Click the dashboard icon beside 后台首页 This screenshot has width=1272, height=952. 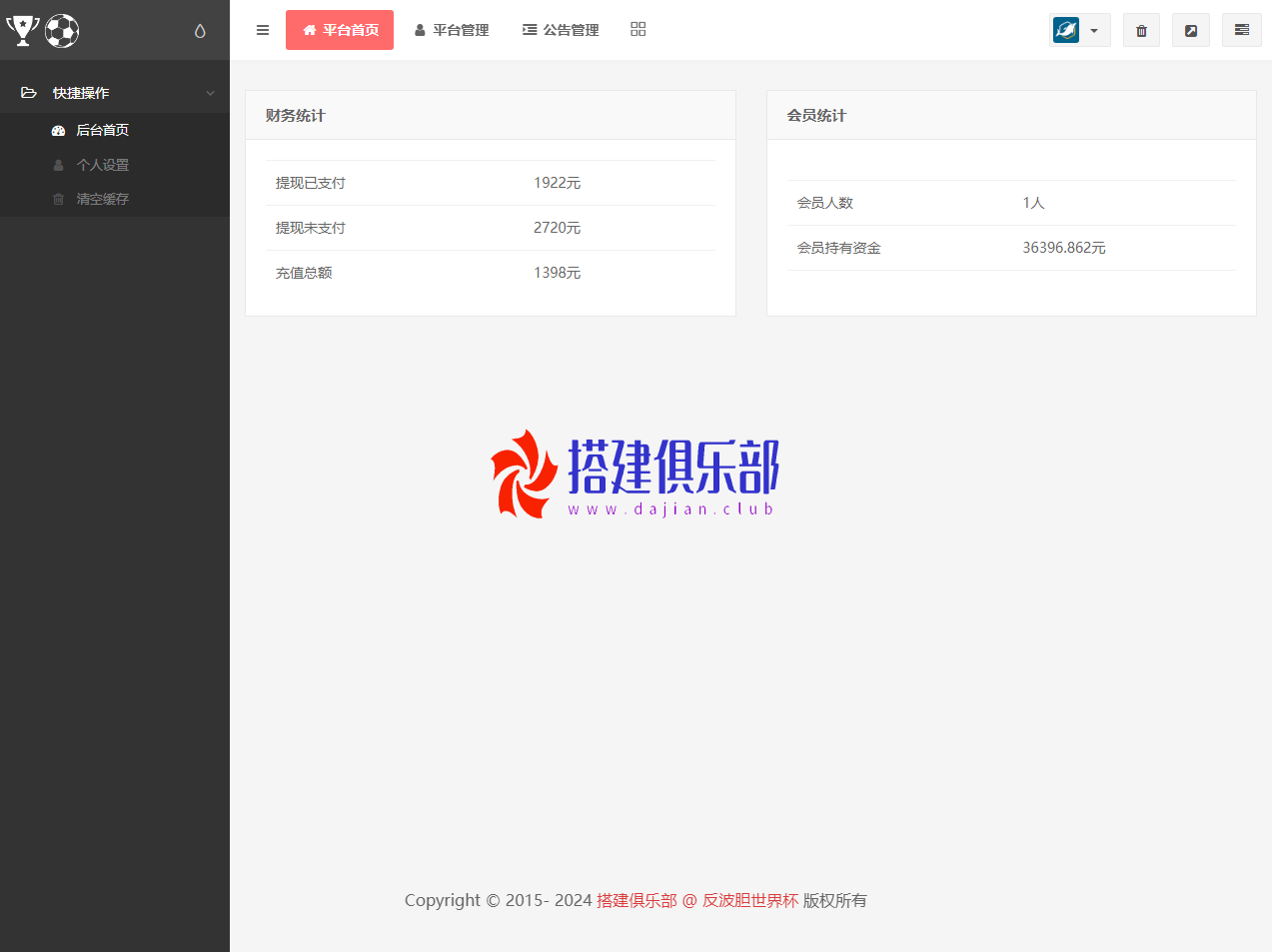coord(58,131)
